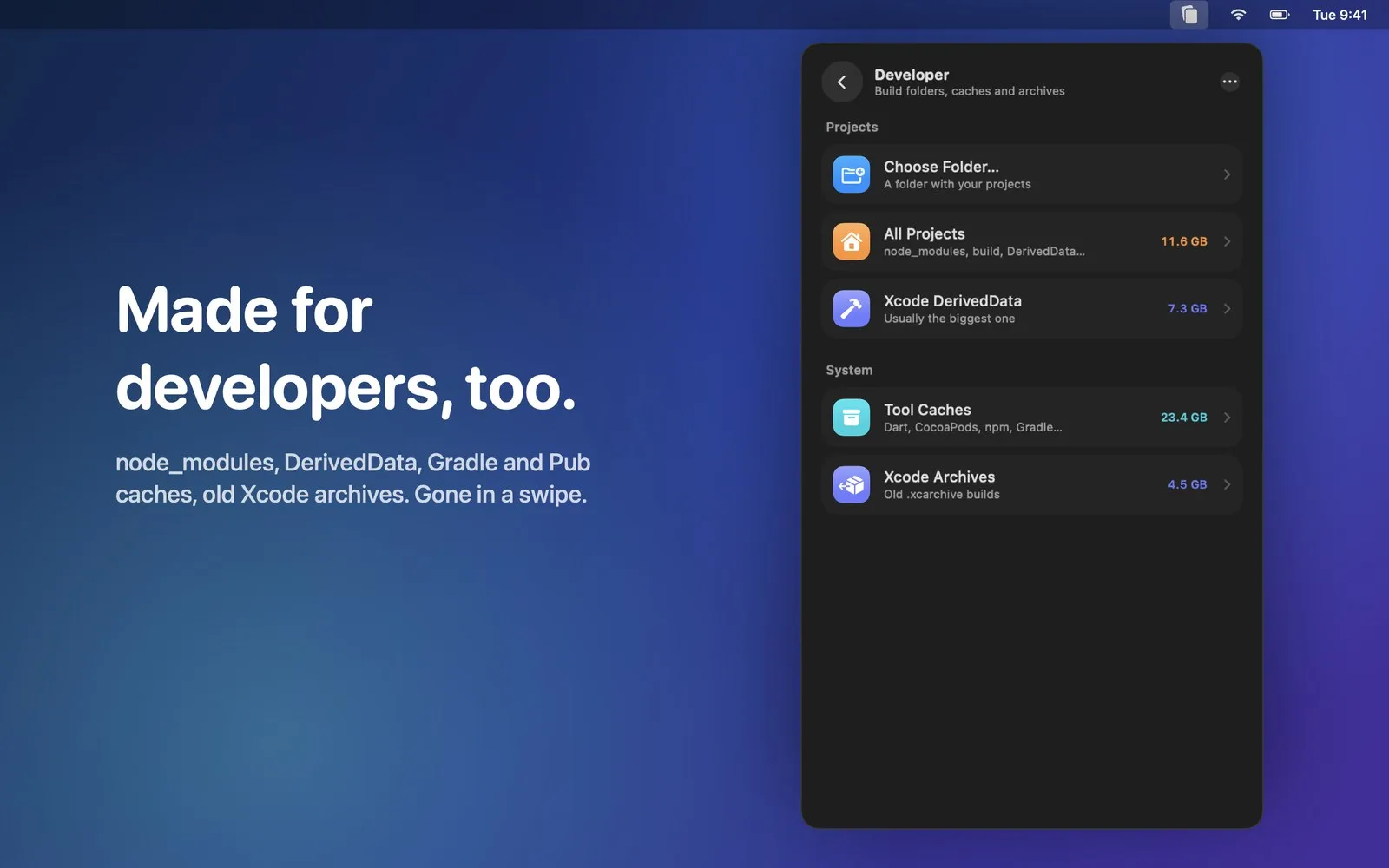
Task: Open the three-dot more options menu
Action: [x=1229, y=82]
